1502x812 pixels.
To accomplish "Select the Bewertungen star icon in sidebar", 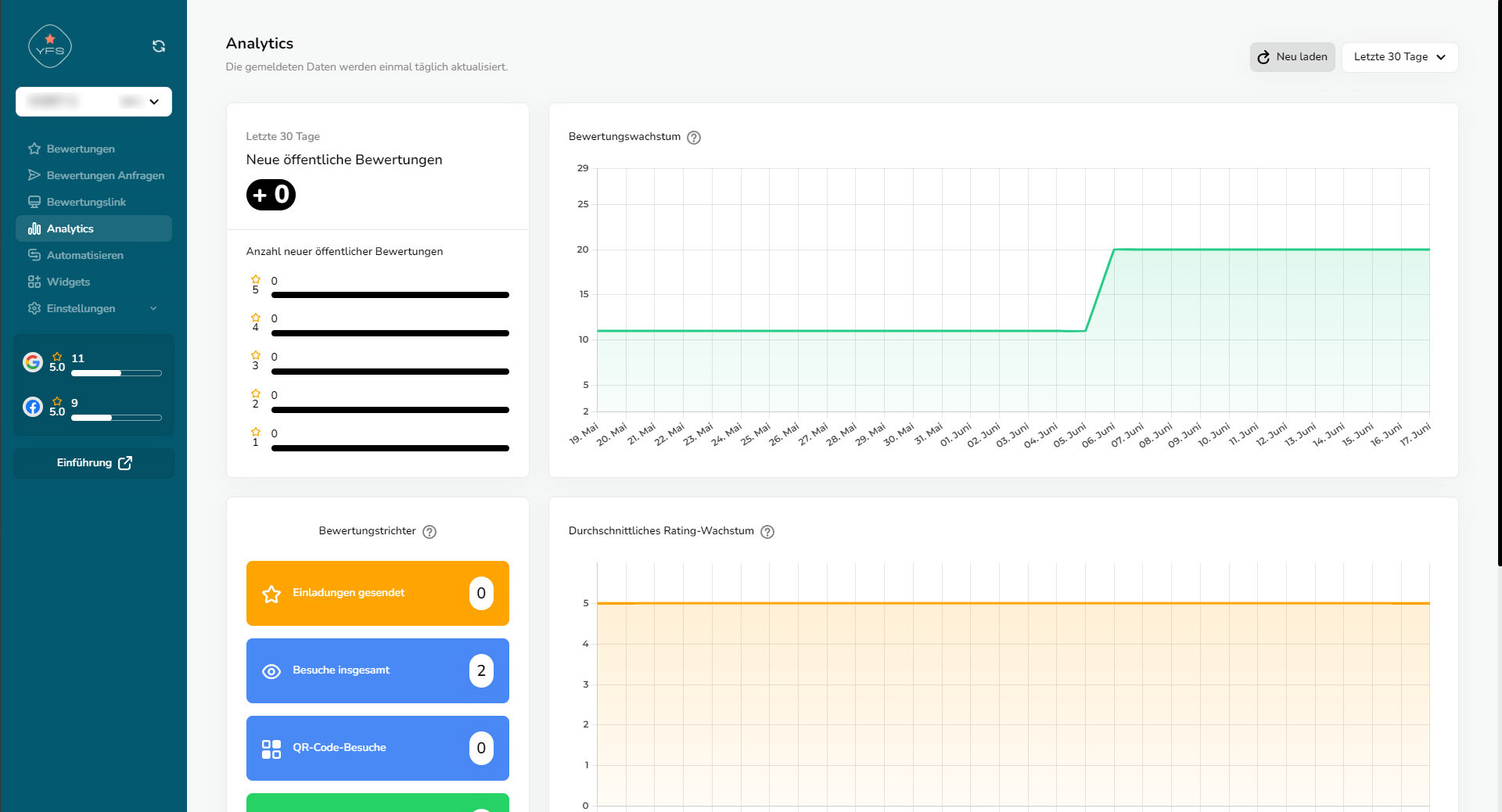I will [34, 149].
